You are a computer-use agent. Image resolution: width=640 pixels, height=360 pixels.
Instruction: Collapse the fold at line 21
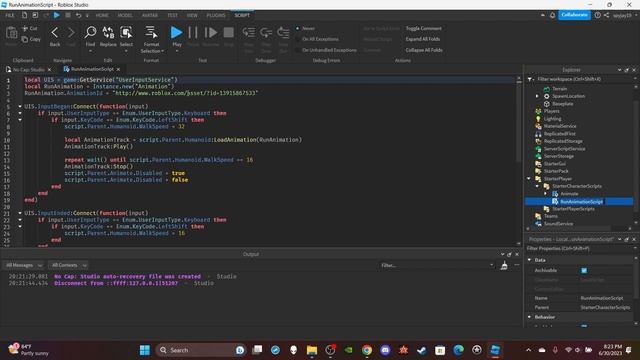[20, 213]
